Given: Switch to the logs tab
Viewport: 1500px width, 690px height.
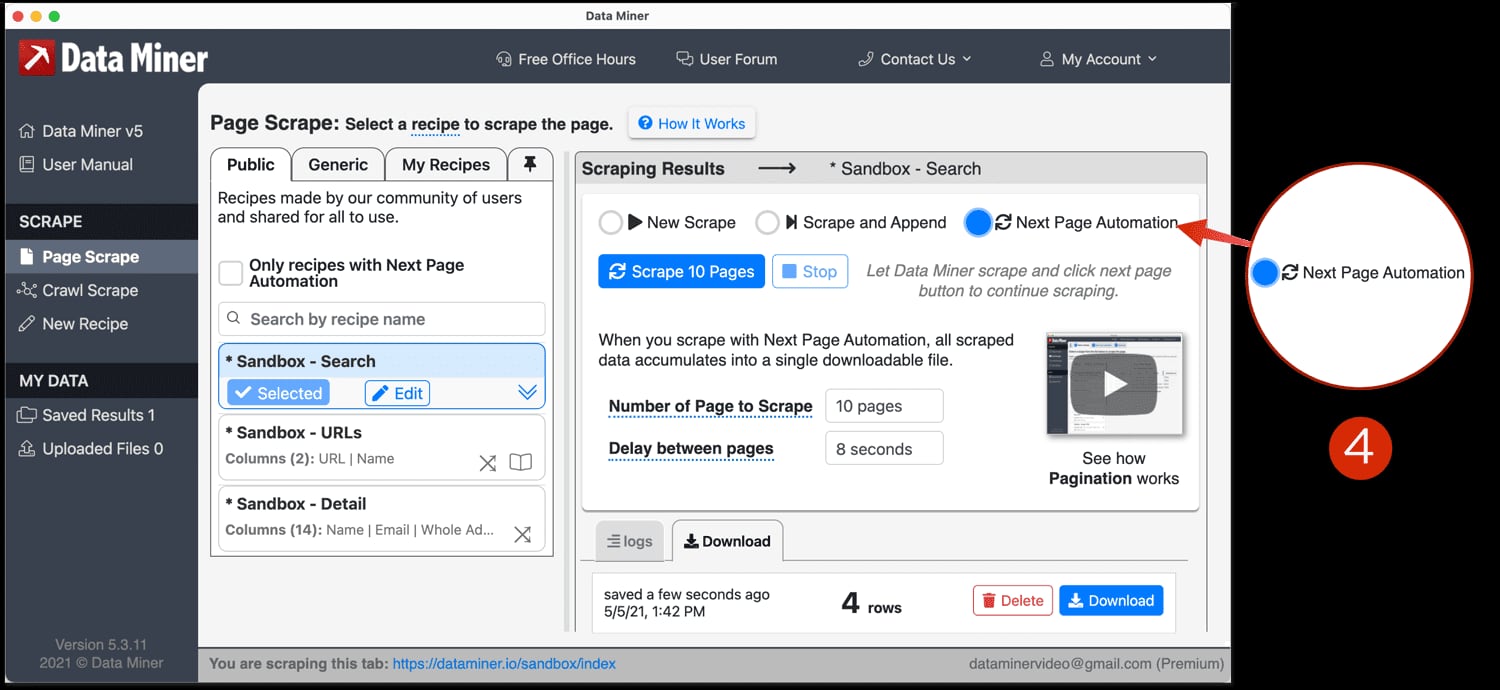Looking at the screenshot, I should [630, 541].
